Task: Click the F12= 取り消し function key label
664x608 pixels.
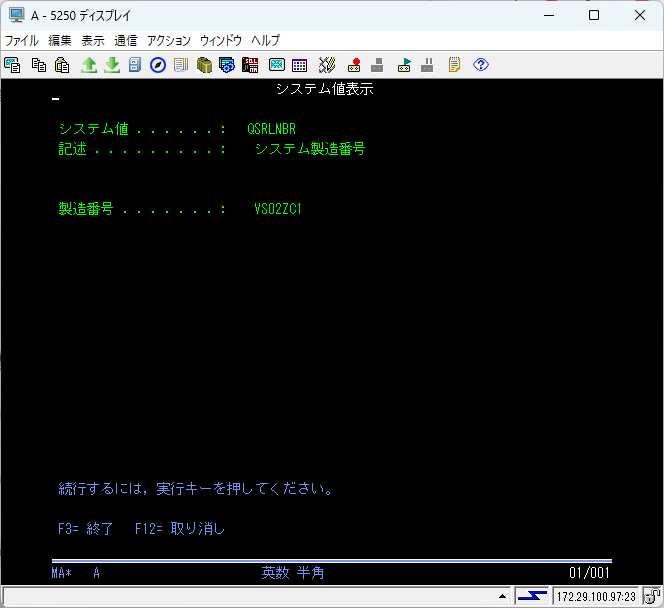Action: pyautogui.click(x=180, y=528)
